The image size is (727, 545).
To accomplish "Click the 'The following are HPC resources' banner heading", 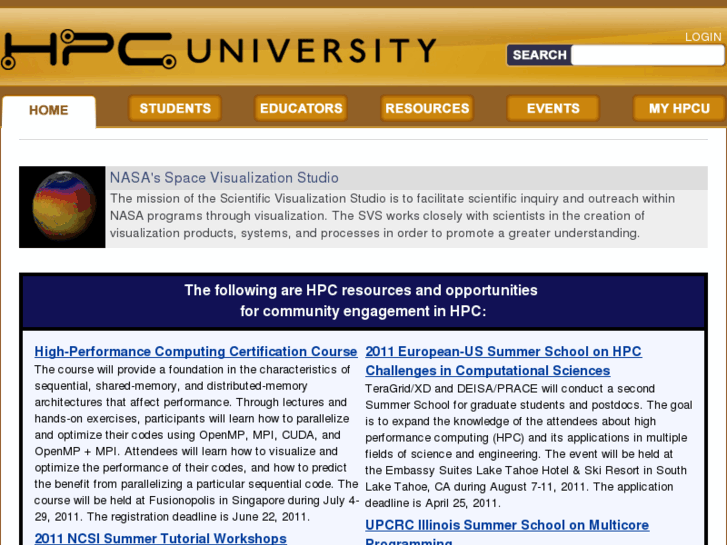I will 363,301.
